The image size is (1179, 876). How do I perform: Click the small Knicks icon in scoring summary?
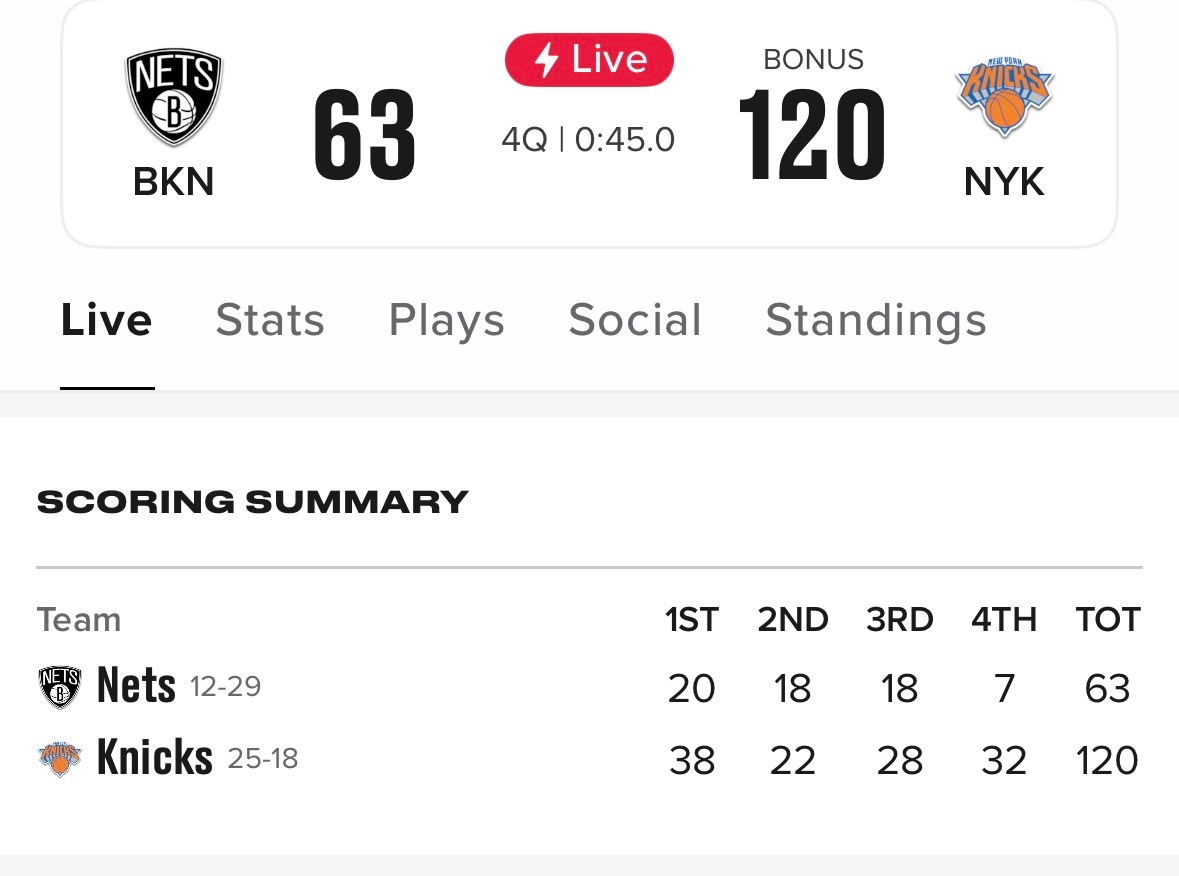59,757
